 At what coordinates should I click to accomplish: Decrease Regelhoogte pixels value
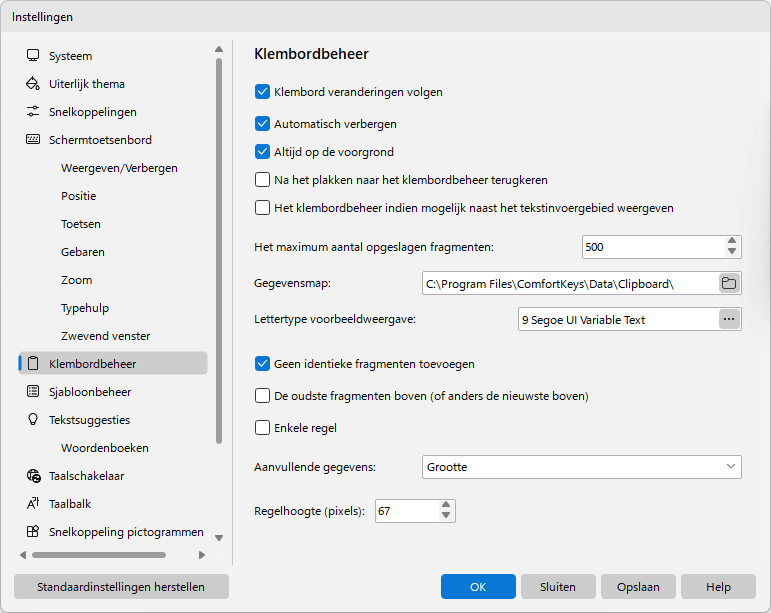445,516
